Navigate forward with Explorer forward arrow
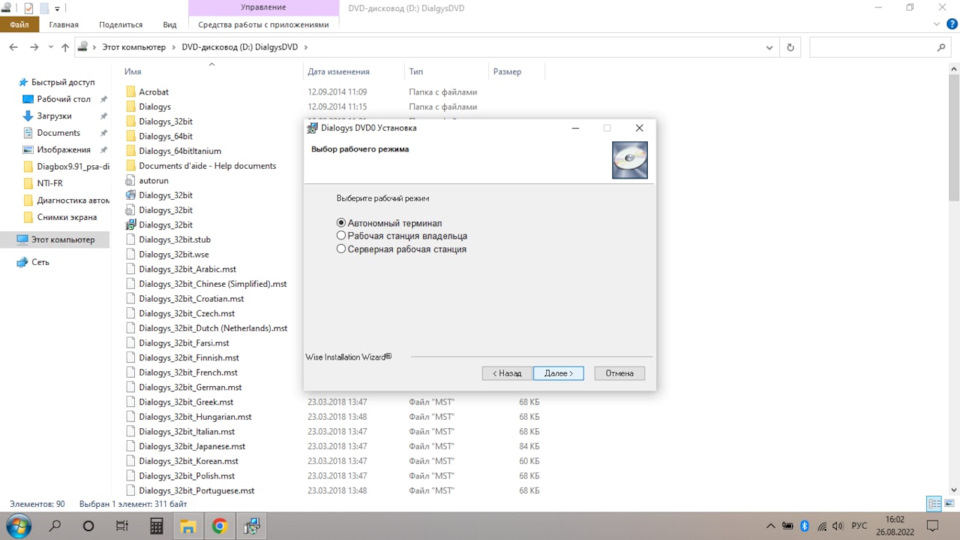 pos(34,47)
